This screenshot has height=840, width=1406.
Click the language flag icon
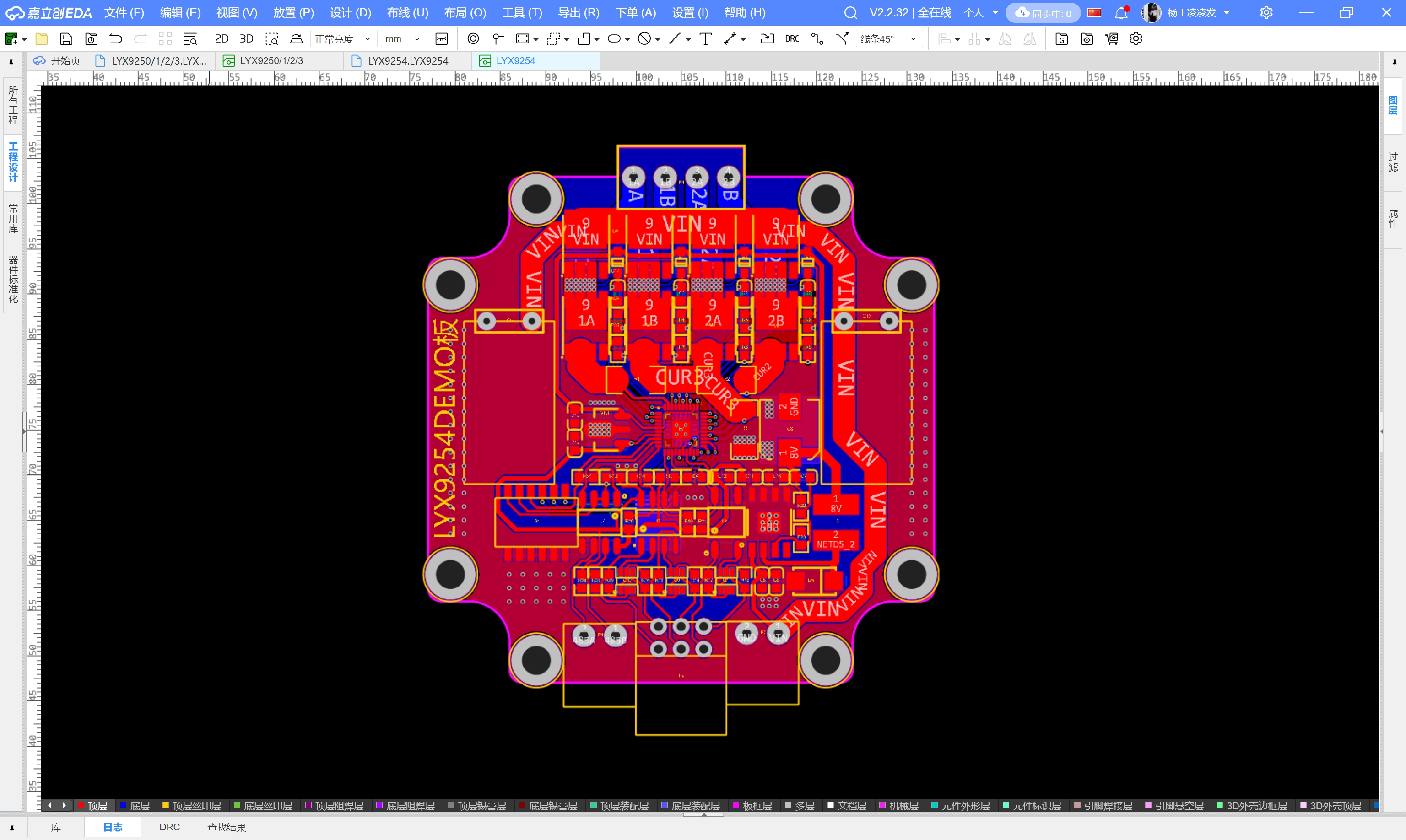1094,12
